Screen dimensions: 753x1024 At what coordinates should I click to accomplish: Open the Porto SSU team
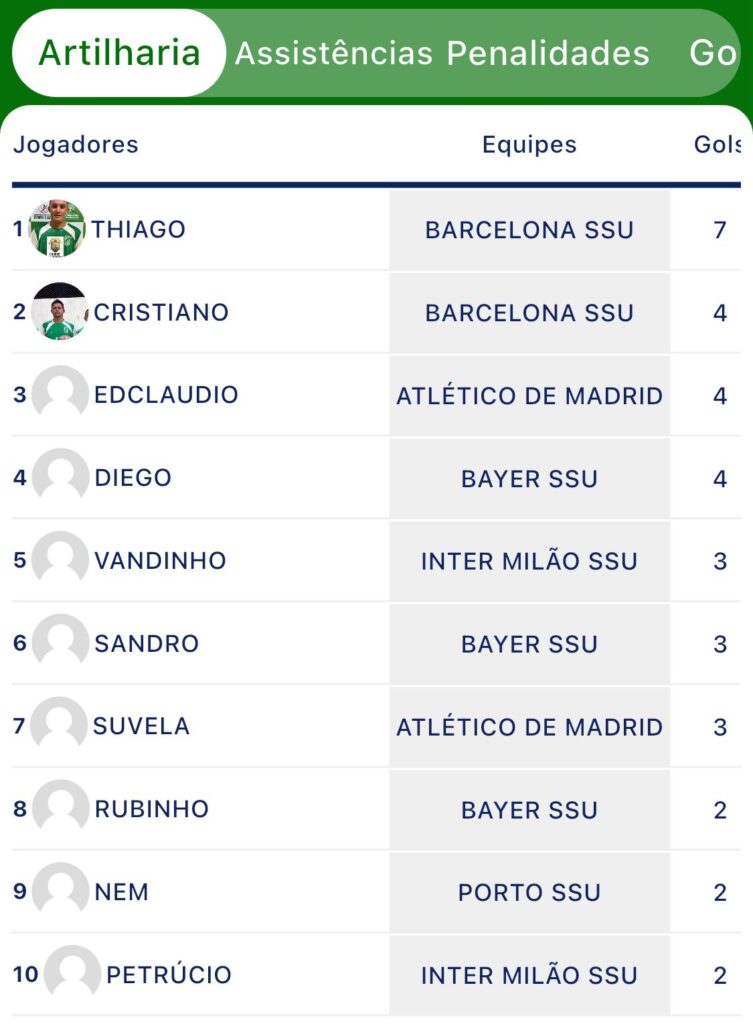pos(530,892)
